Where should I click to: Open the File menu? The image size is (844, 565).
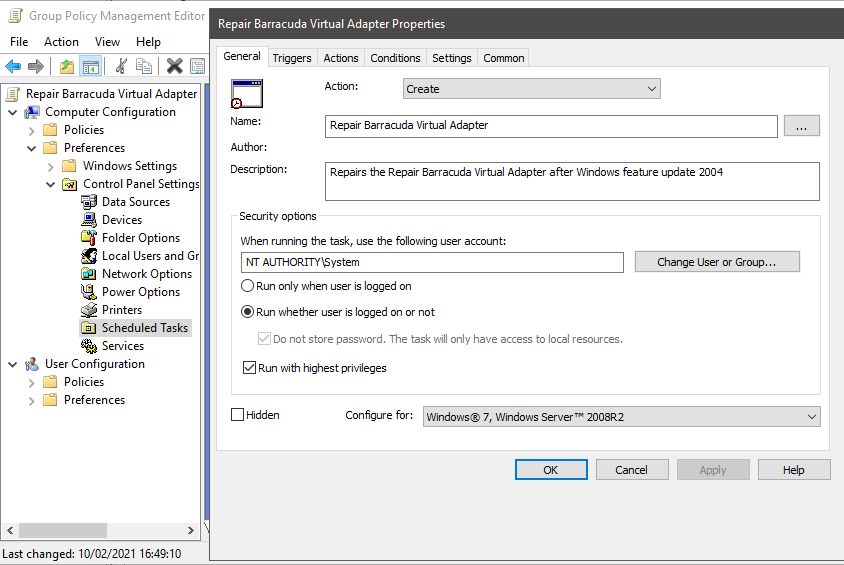[x=19, y=42]
